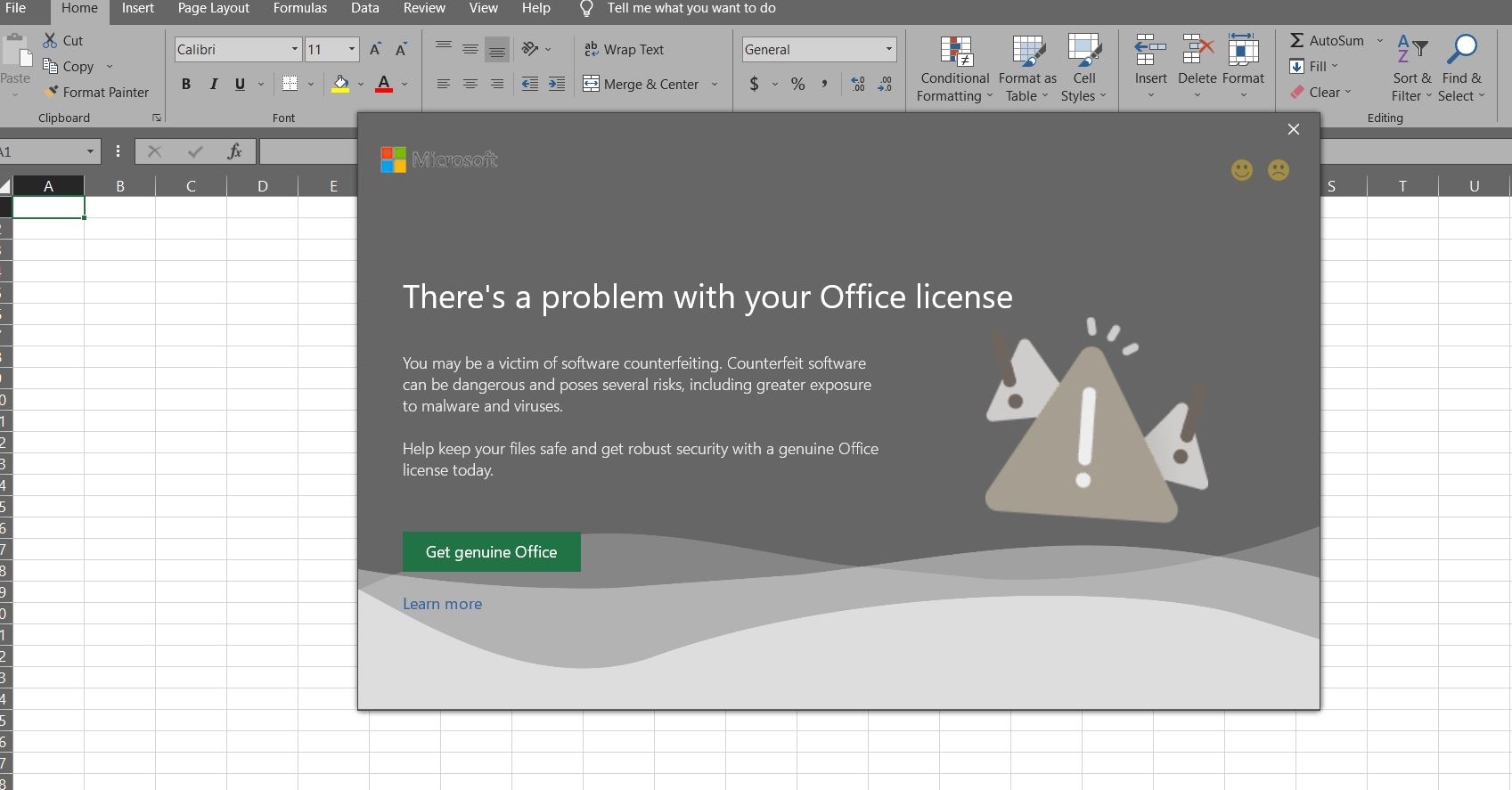1512x790 pixels.
Task: Decrease decimal places
Action: (885, 84)
